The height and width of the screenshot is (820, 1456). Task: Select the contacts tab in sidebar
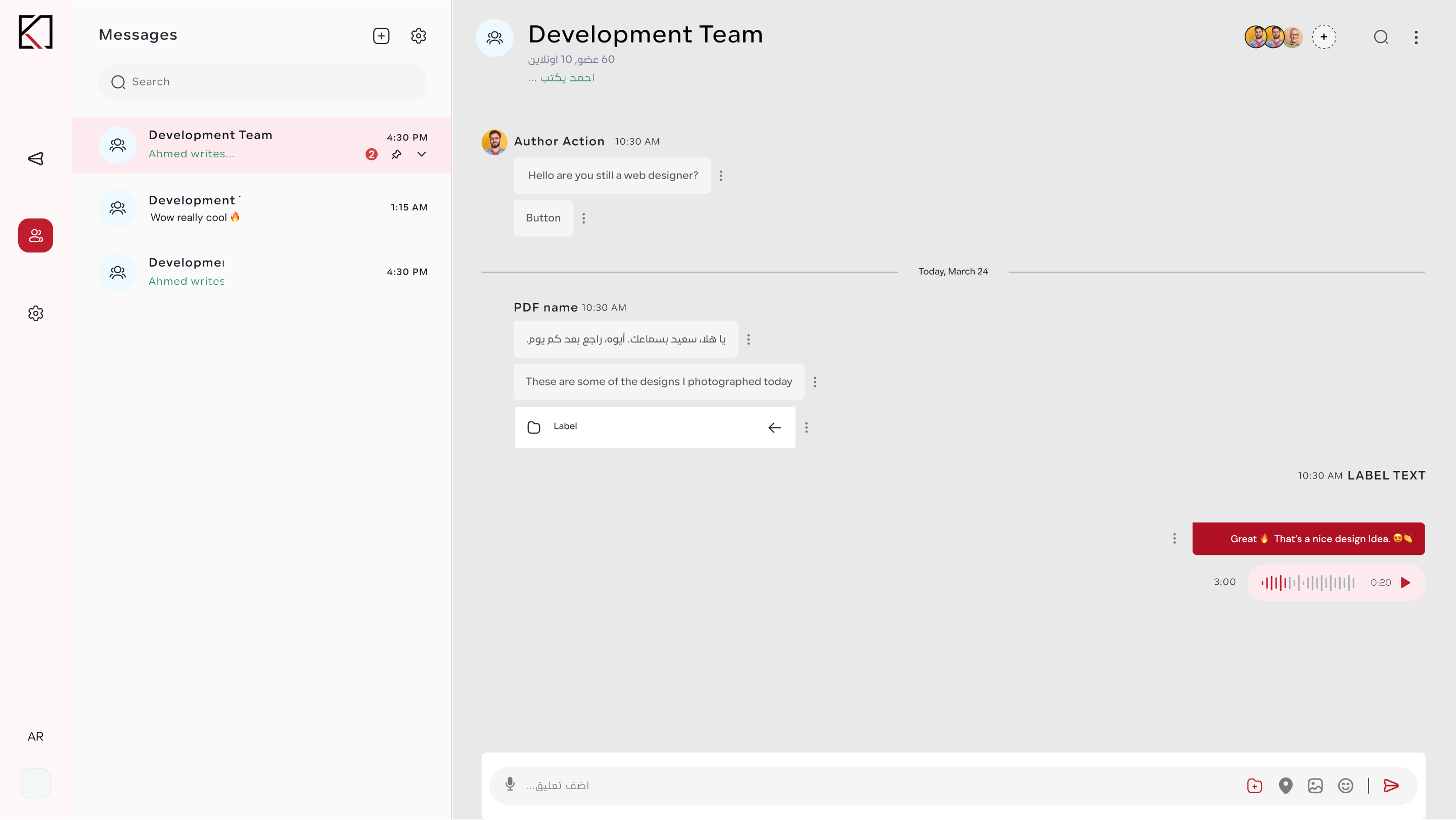[x=35, y=235]
